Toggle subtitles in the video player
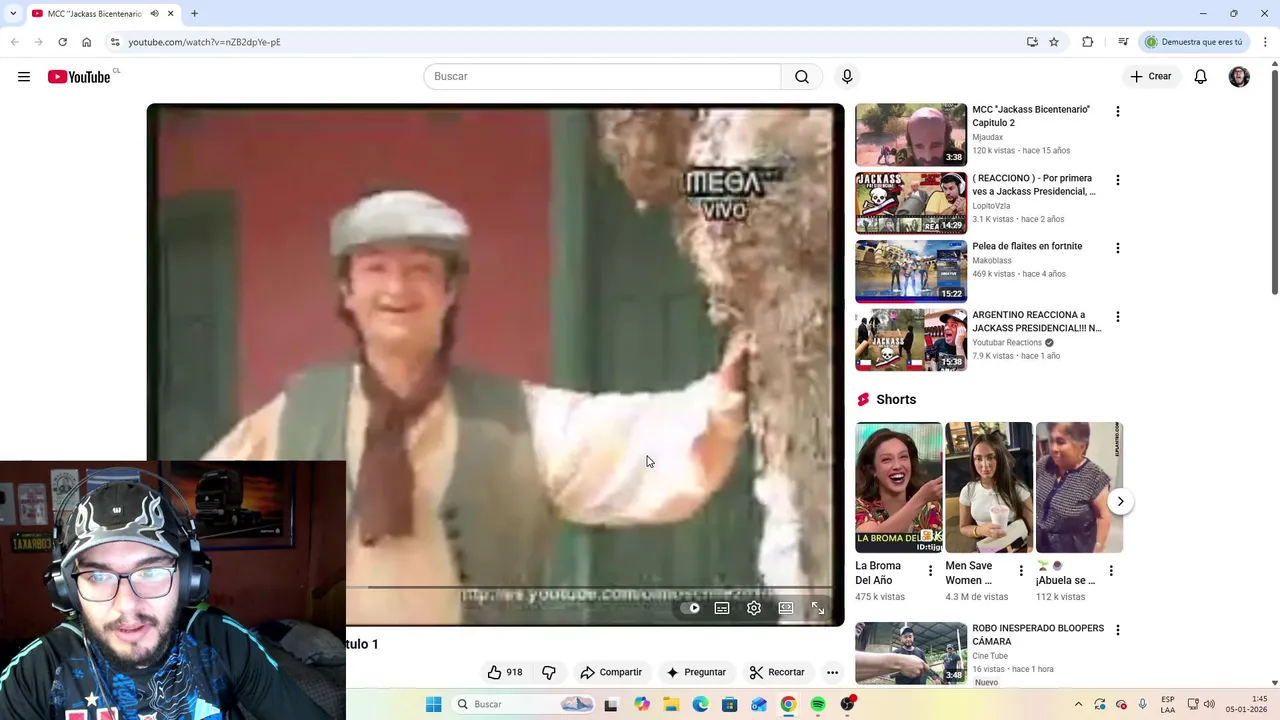This screenshot has height=720, width=1280. [x=722, y=608]
